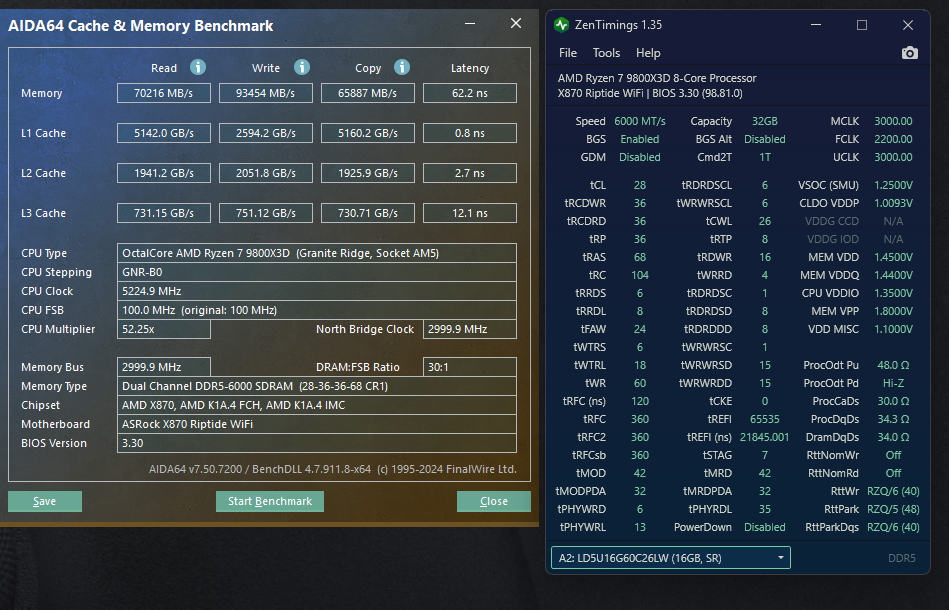Click the North Bridge Clock 2999.9 MHz field
The image size is (949, 610).
pyautogui.click(x=470, y=329)
